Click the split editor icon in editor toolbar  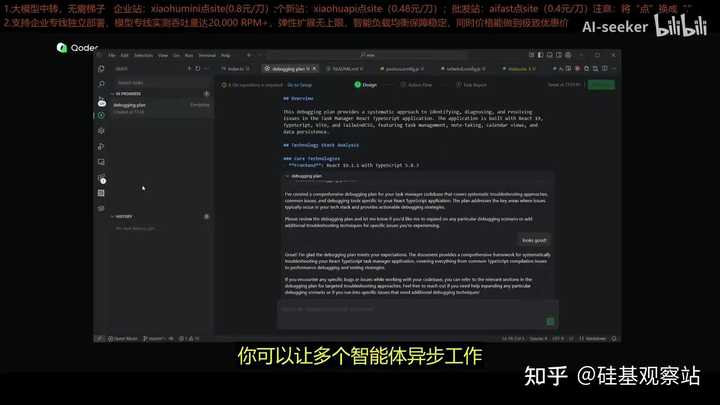point(605,69)
